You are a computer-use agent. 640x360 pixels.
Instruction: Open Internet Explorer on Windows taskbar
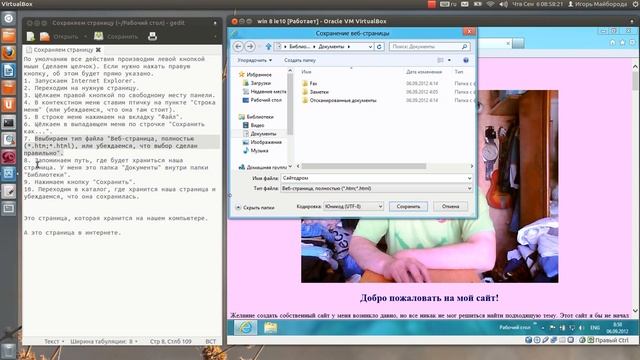(x=245, y=327)
